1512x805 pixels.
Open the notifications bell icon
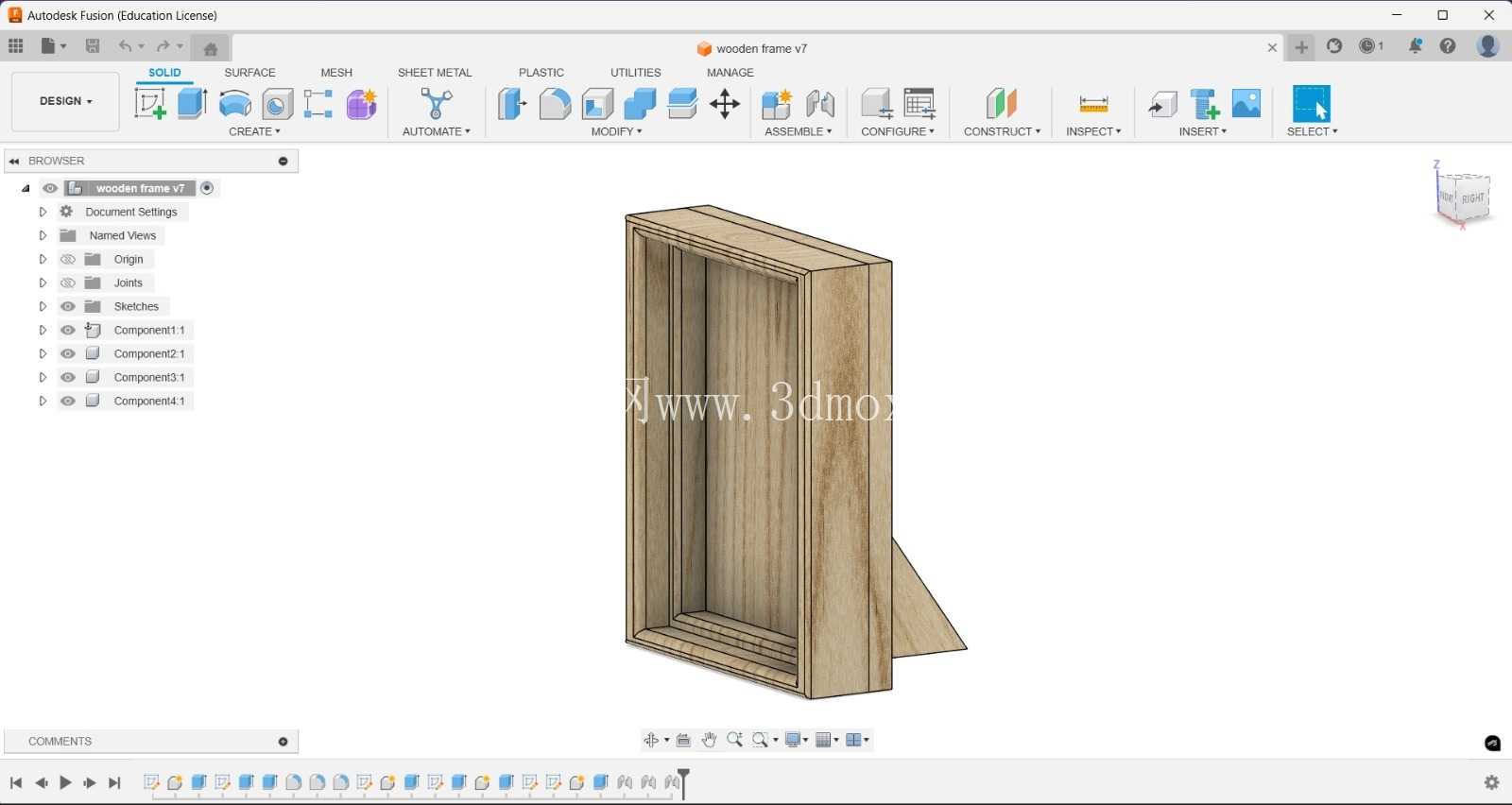point(1415,46)
